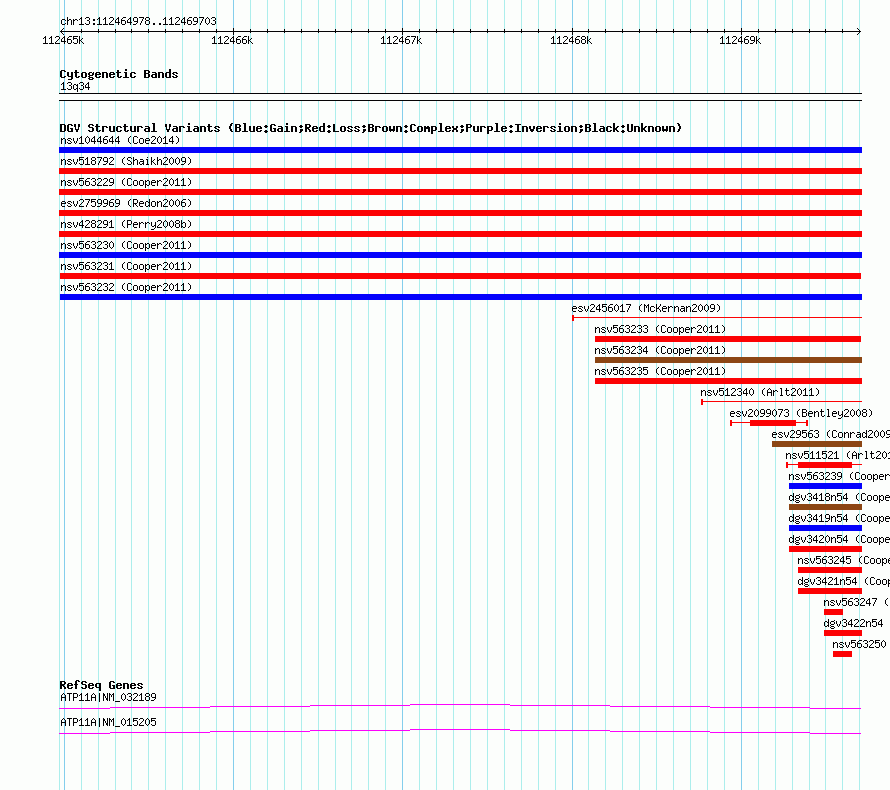Click the esv2759969 (Redon2006) variant label
Viewport: 890px width, 790px height.
pyautogui.click(x=126, y=203)
